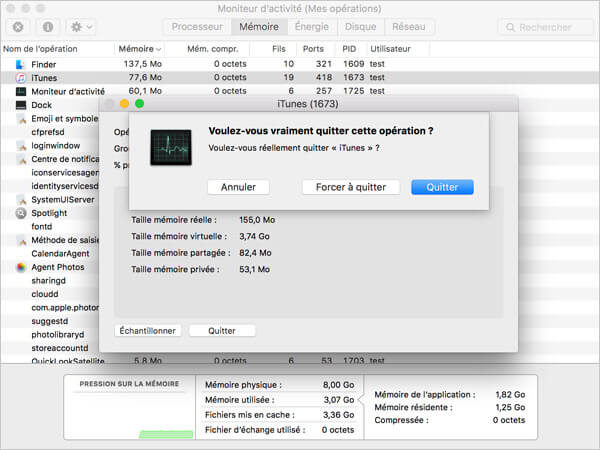Click the force-quit process toolbar icon
Image resolution: width=600 pixels, height=450 pixels.
point(18,27)
